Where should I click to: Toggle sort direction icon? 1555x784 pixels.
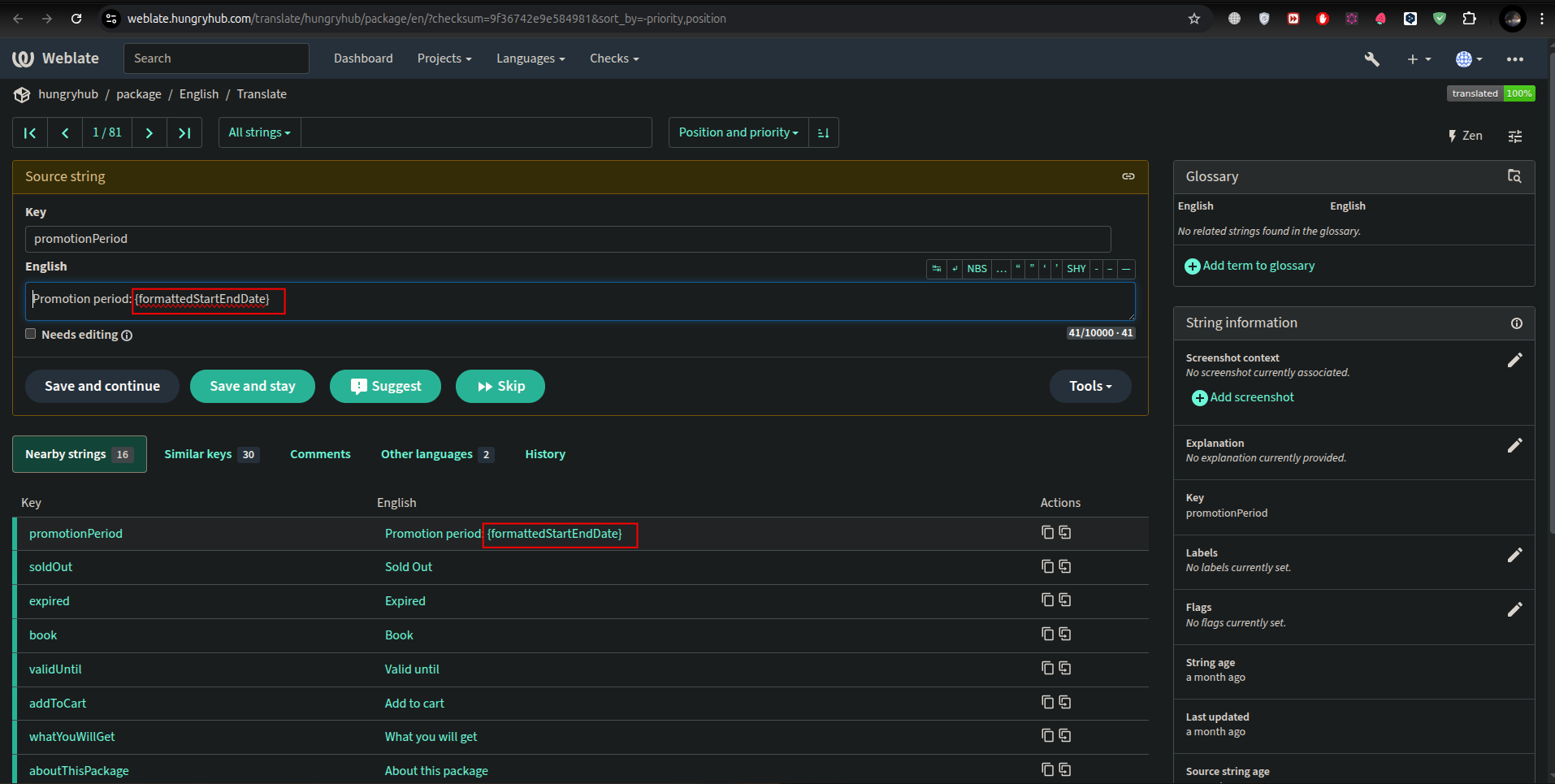(x=823, y=132)
